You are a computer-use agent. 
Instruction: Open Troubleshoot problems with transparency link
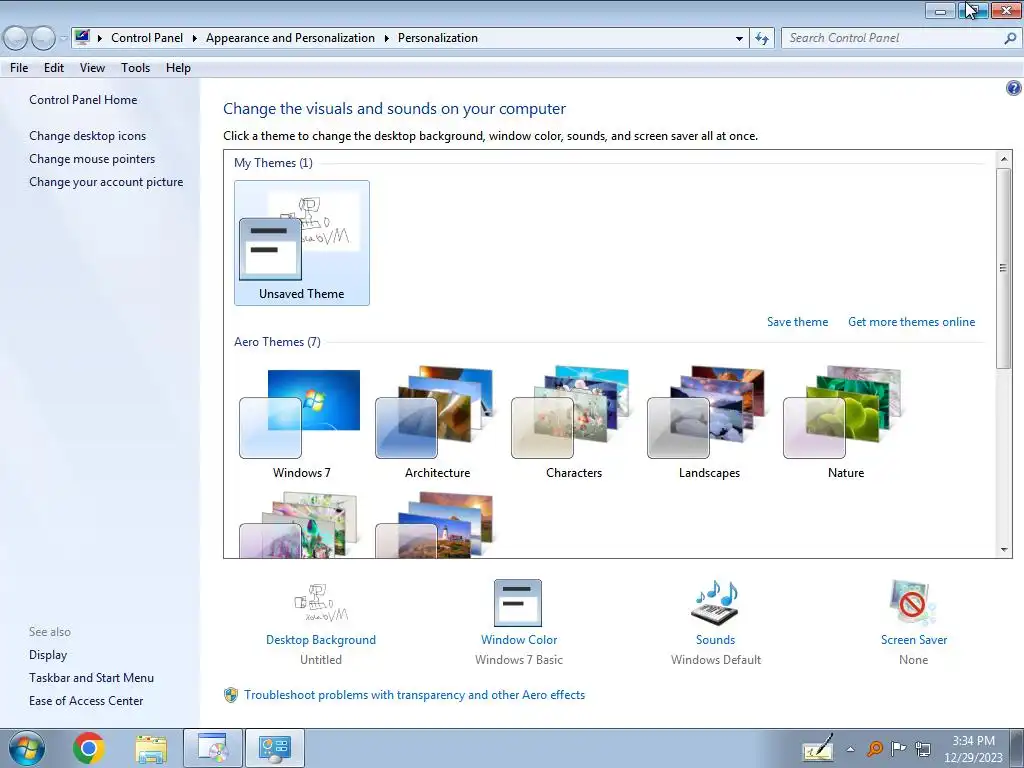[x=415, y=695]
